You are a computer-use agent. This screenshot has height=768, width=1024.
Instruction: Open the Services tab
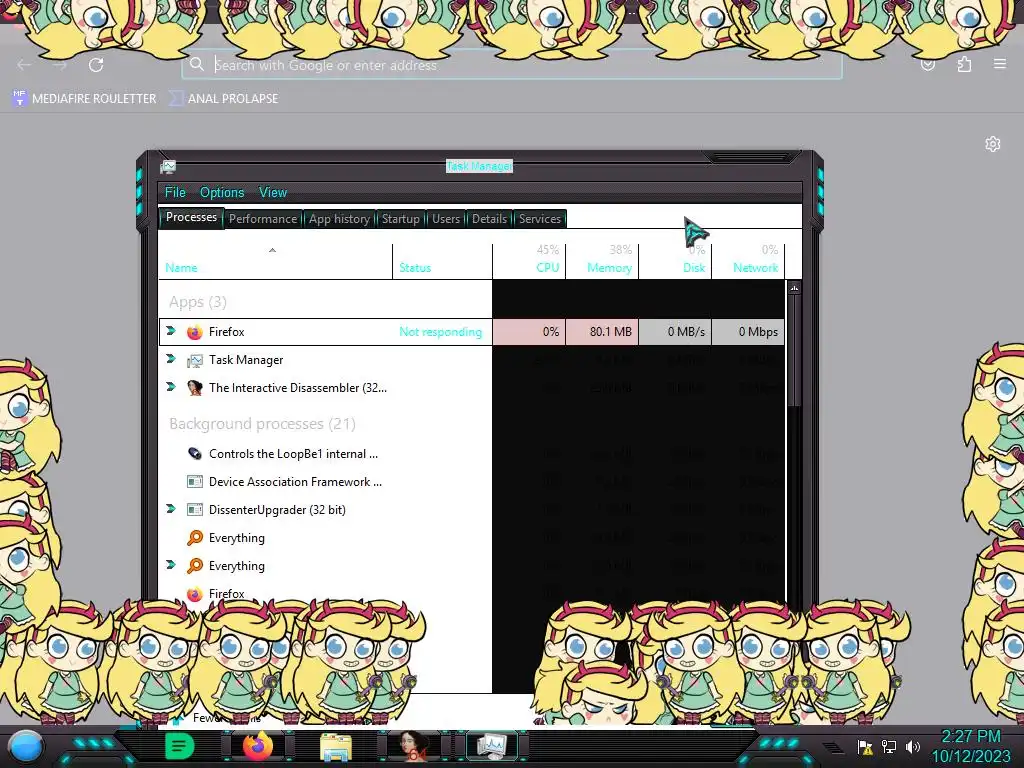click(539, 219)
